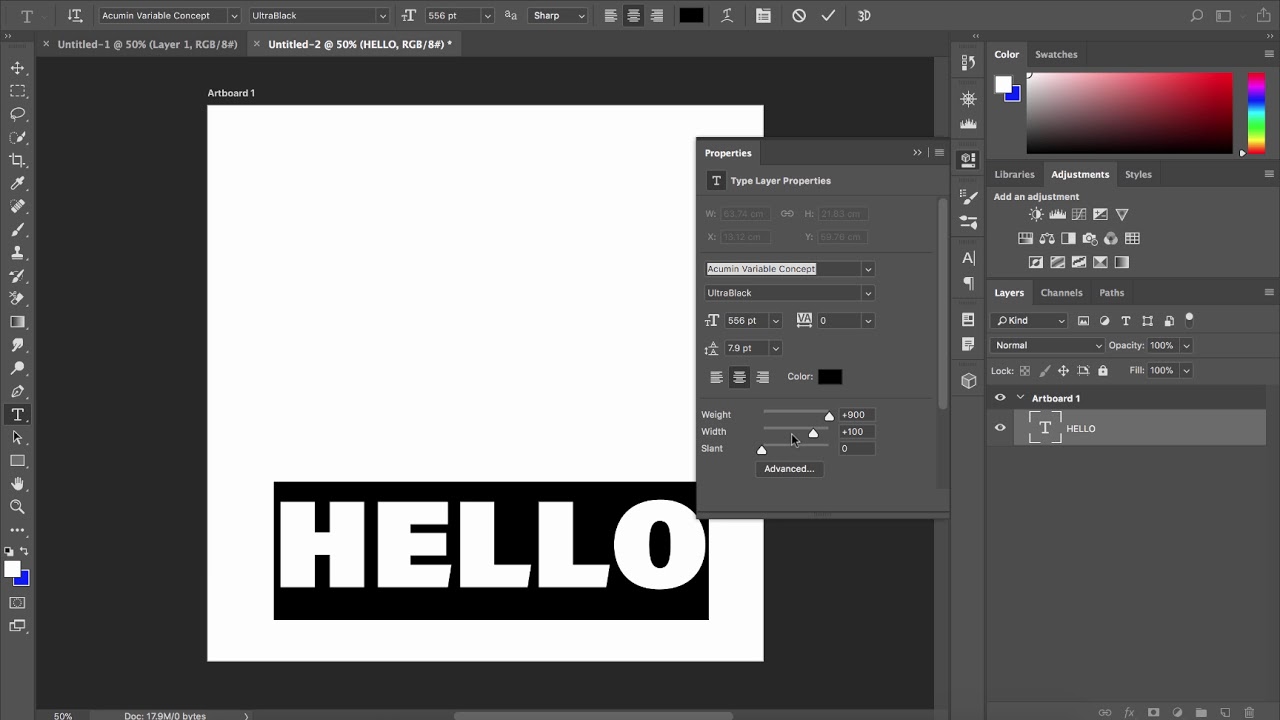Add a Color Balance adjustment
The height and width of the screenshot is (720, 1280).
[1047, 238]
